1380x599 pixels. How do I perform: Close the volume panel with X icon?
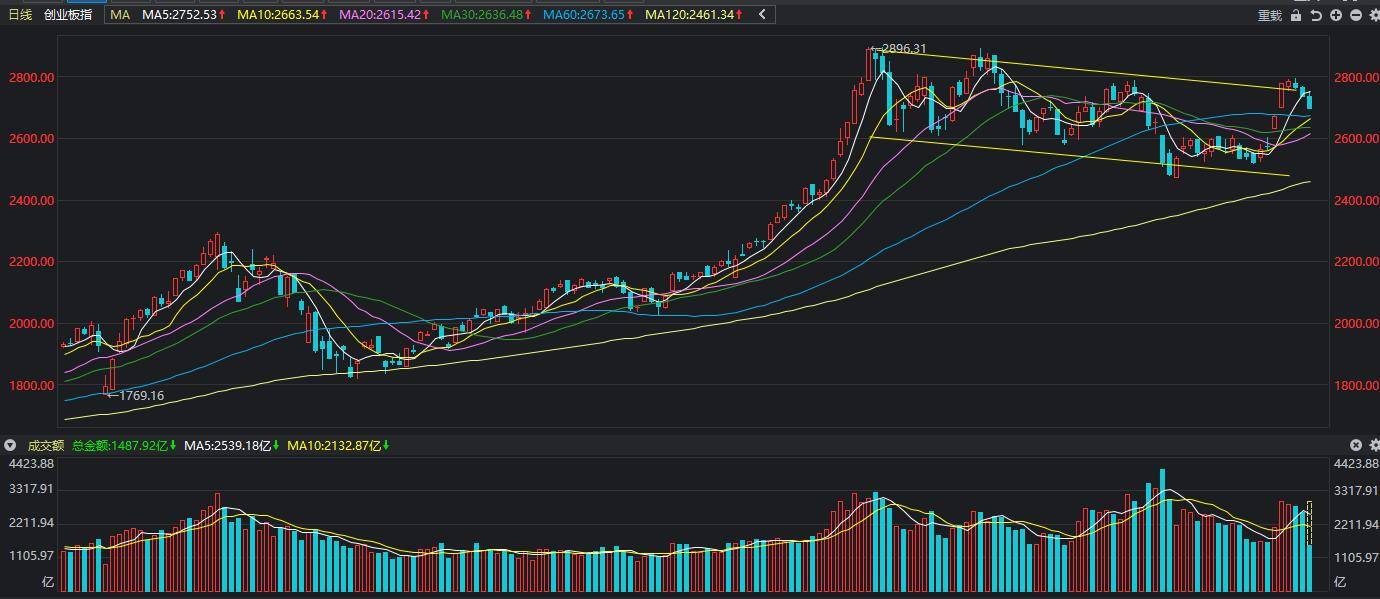(1356, 445)
